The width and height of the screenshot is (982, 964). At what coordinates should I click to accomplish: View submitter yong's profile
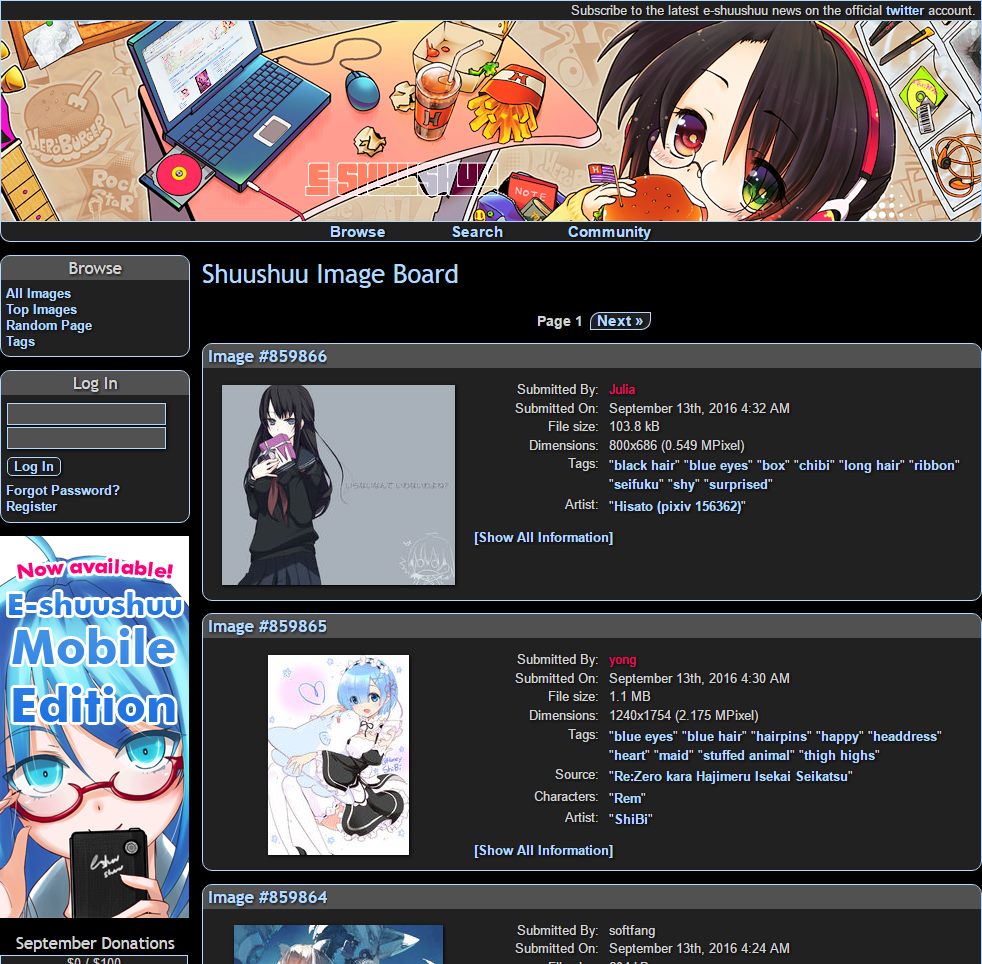click(x=623, y=660)
